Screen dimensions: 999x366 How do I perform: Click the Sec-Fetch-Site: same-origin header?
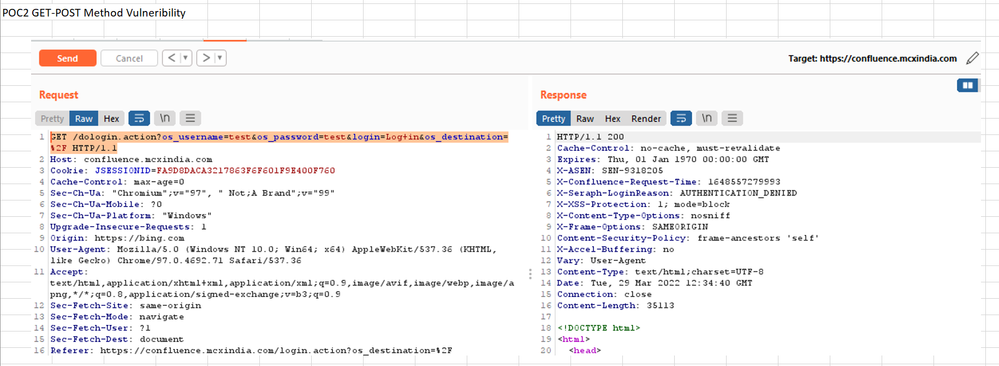click(125, 305)
